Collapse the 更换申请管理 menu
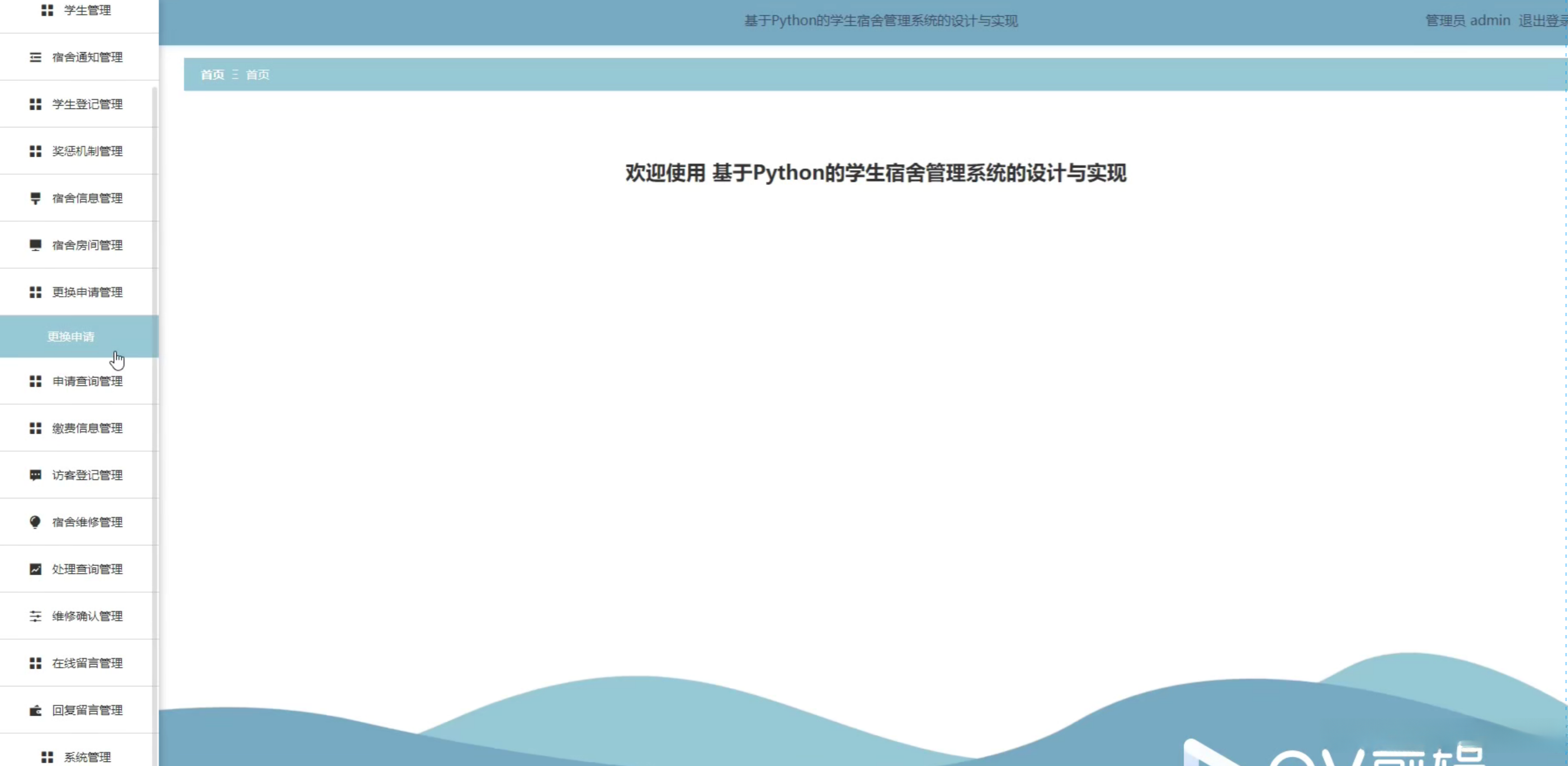The width and height of the screenshot is (1568, 766). 87,292
